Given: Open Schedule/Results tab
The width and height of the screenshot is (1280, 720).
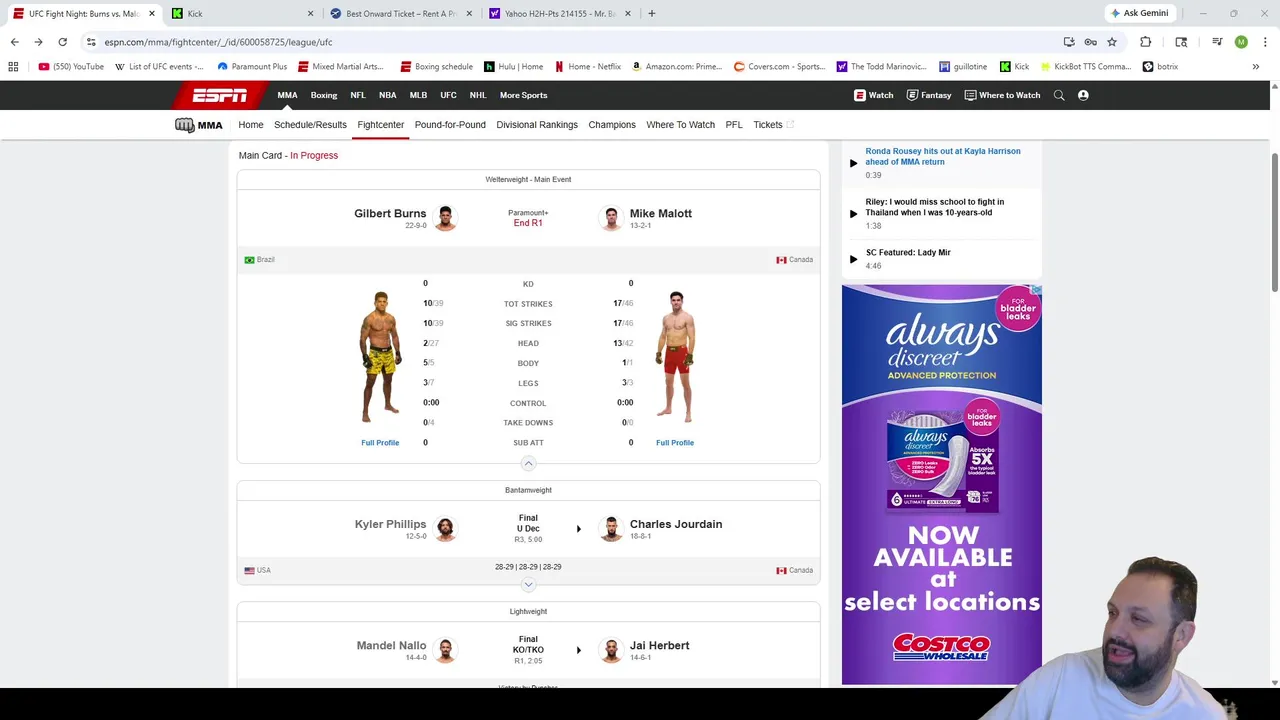Looking at the screenshot, I should tap(310, 125).
